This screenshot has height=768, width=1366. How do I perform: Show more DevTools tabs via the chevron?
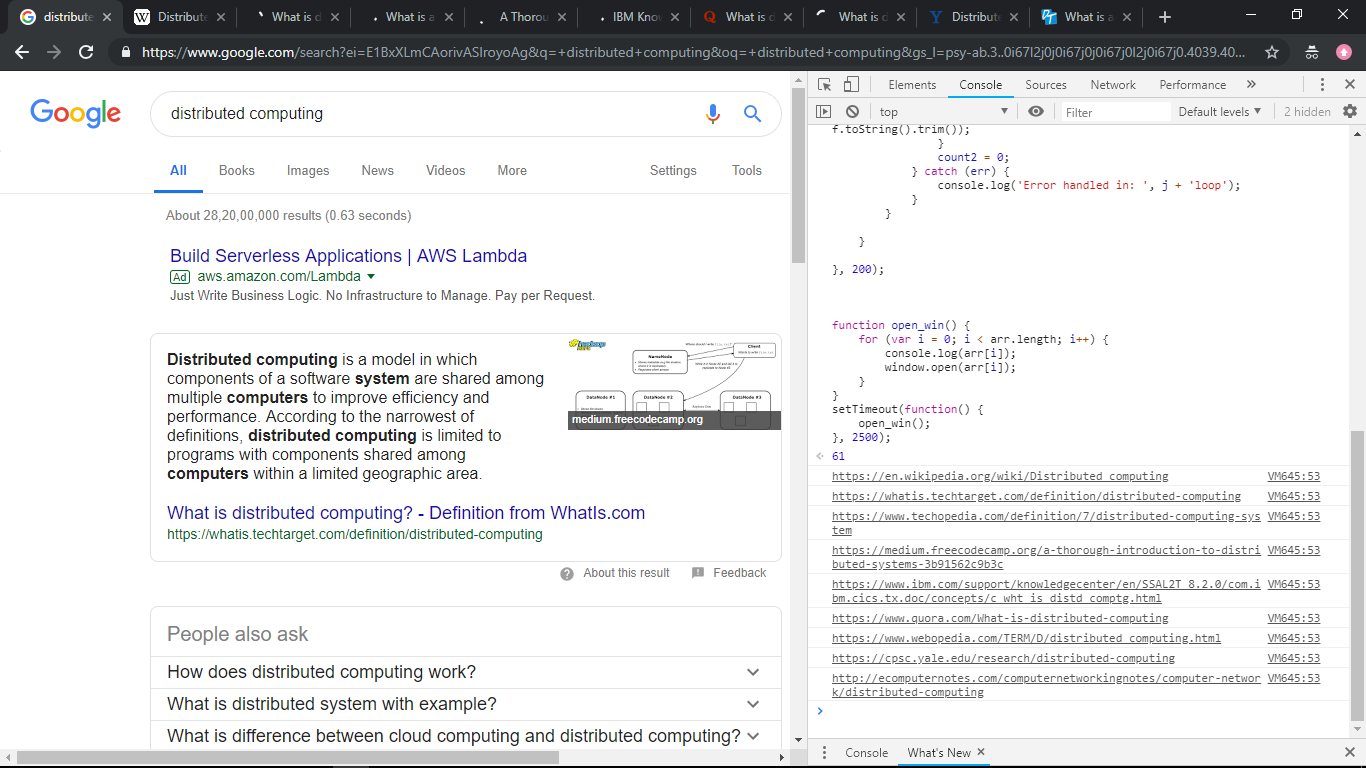pyautogui.click(x=1251, y=85)
